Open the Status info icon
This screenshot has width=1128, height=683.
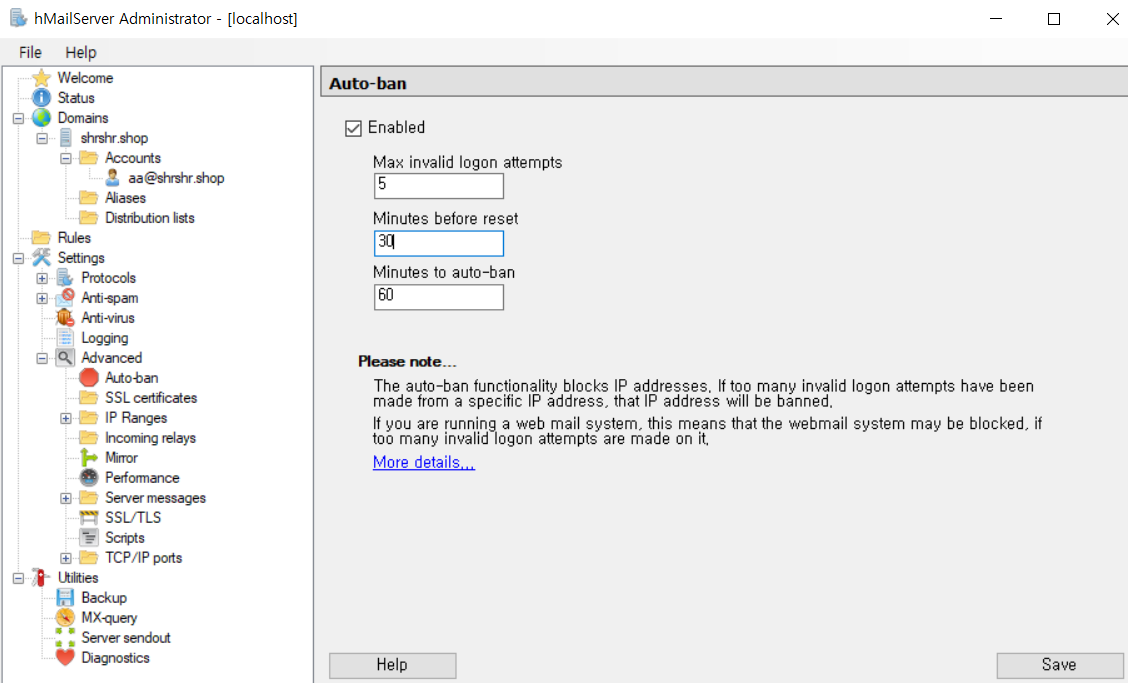[x=42, y=98]
